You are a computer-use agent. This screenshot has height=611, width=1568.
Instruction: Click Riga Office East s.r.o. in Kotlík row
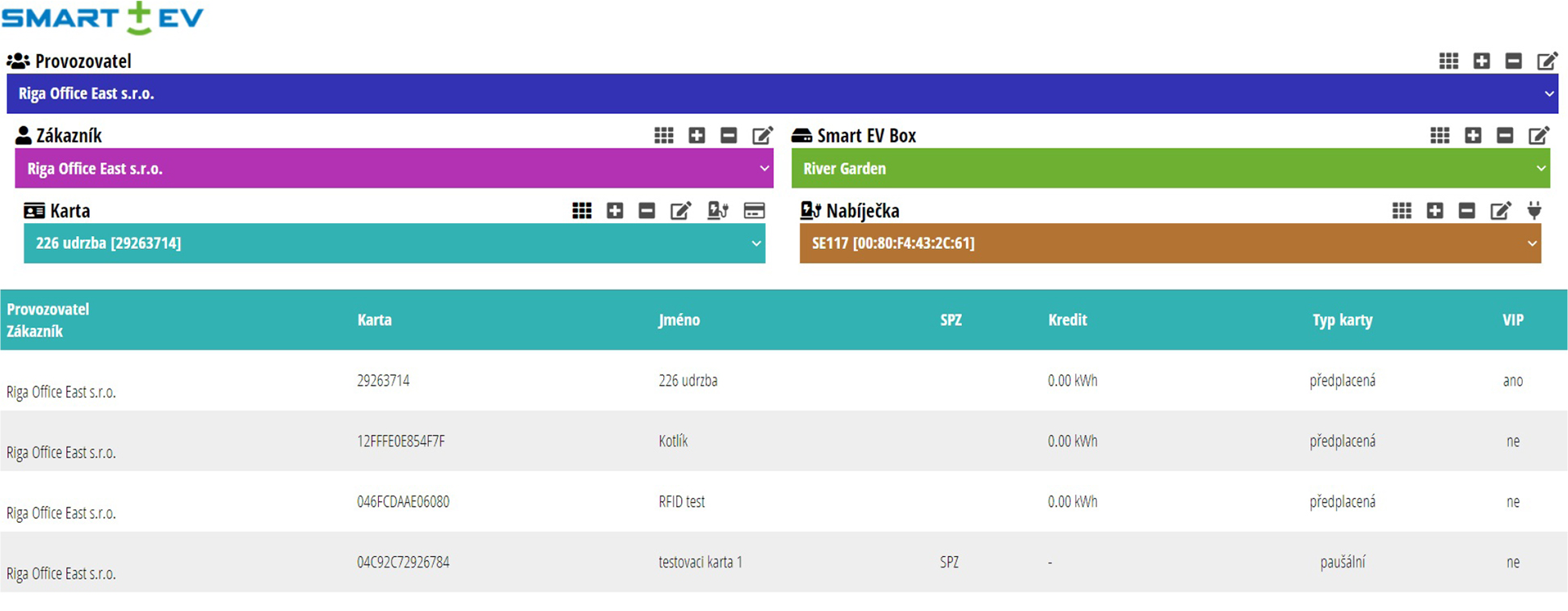click(x=61, y=453)
